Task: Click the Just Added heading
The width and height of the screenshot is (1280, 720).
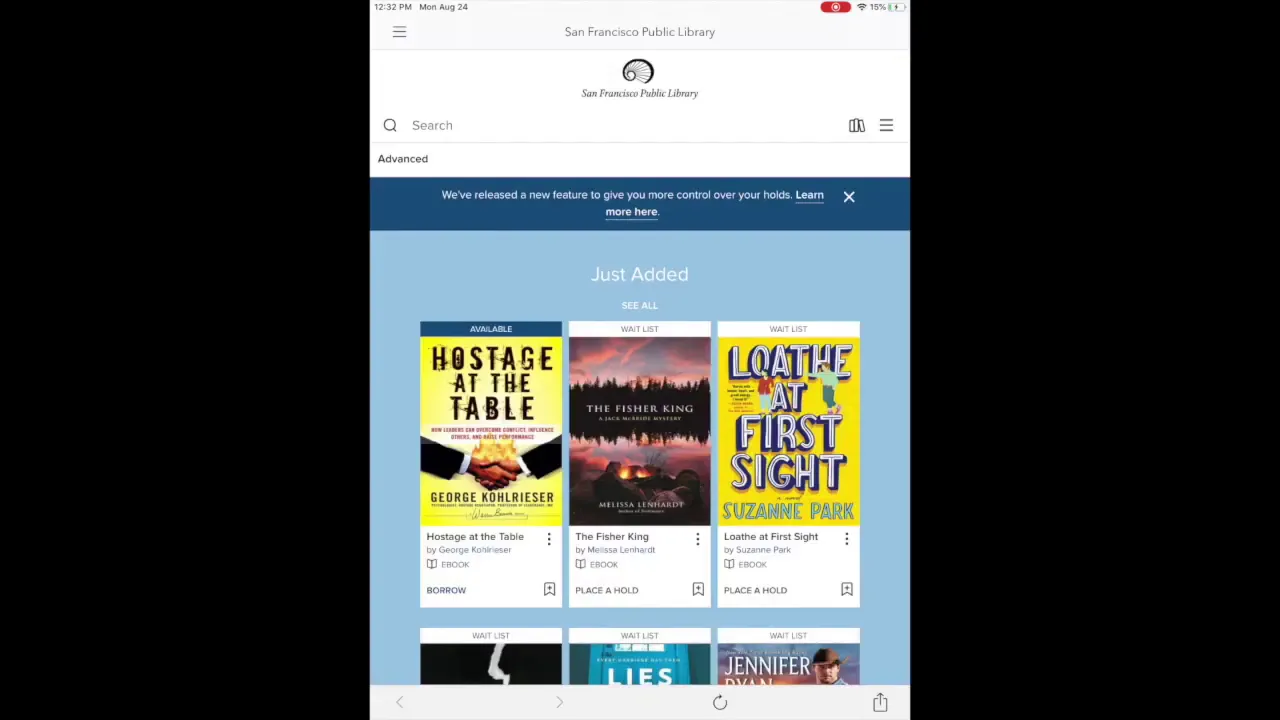Action: [640, 274]
